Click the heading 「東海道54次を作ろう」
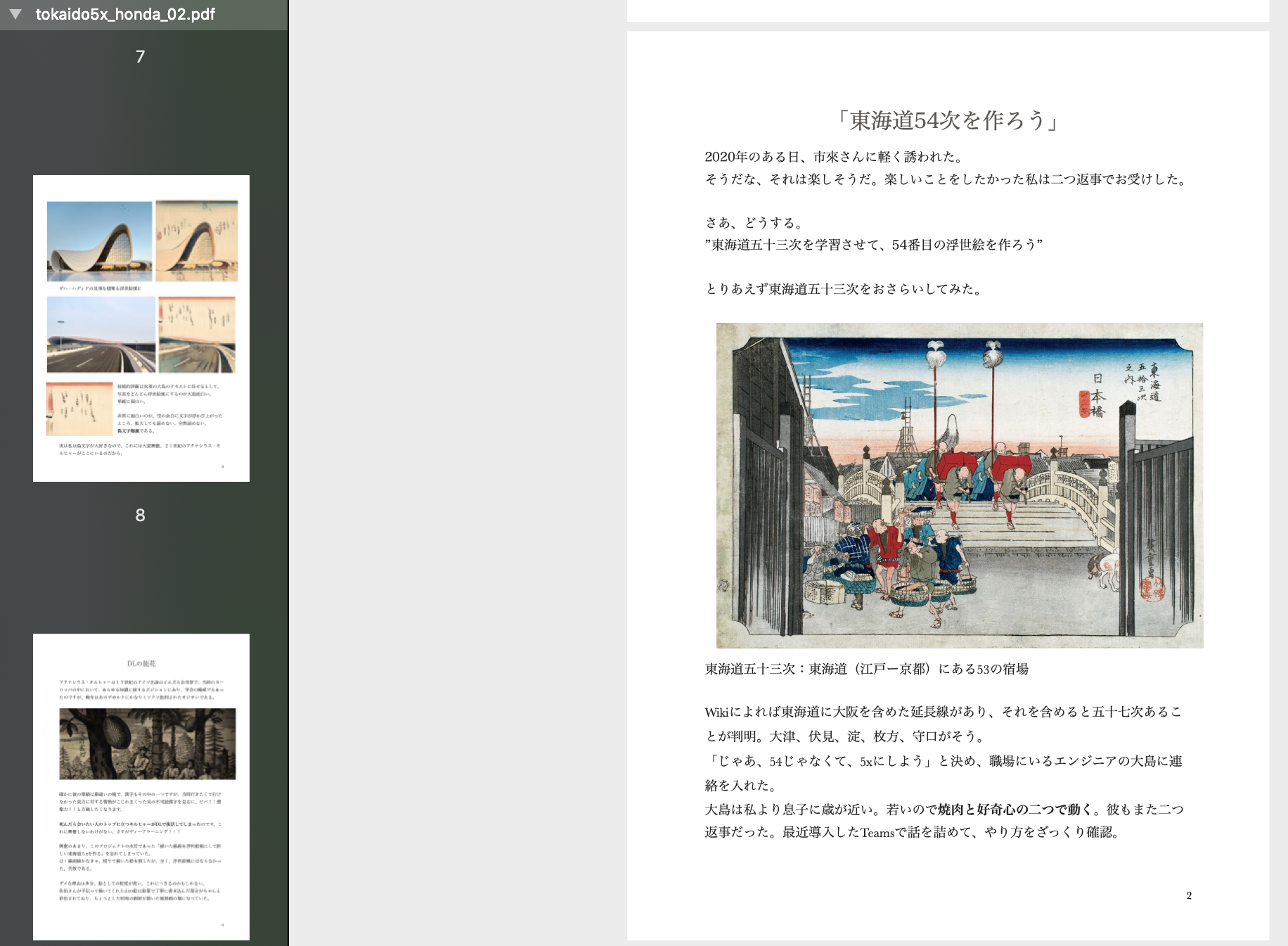Screen dimensions: 1288x946 tap(947, 120)
